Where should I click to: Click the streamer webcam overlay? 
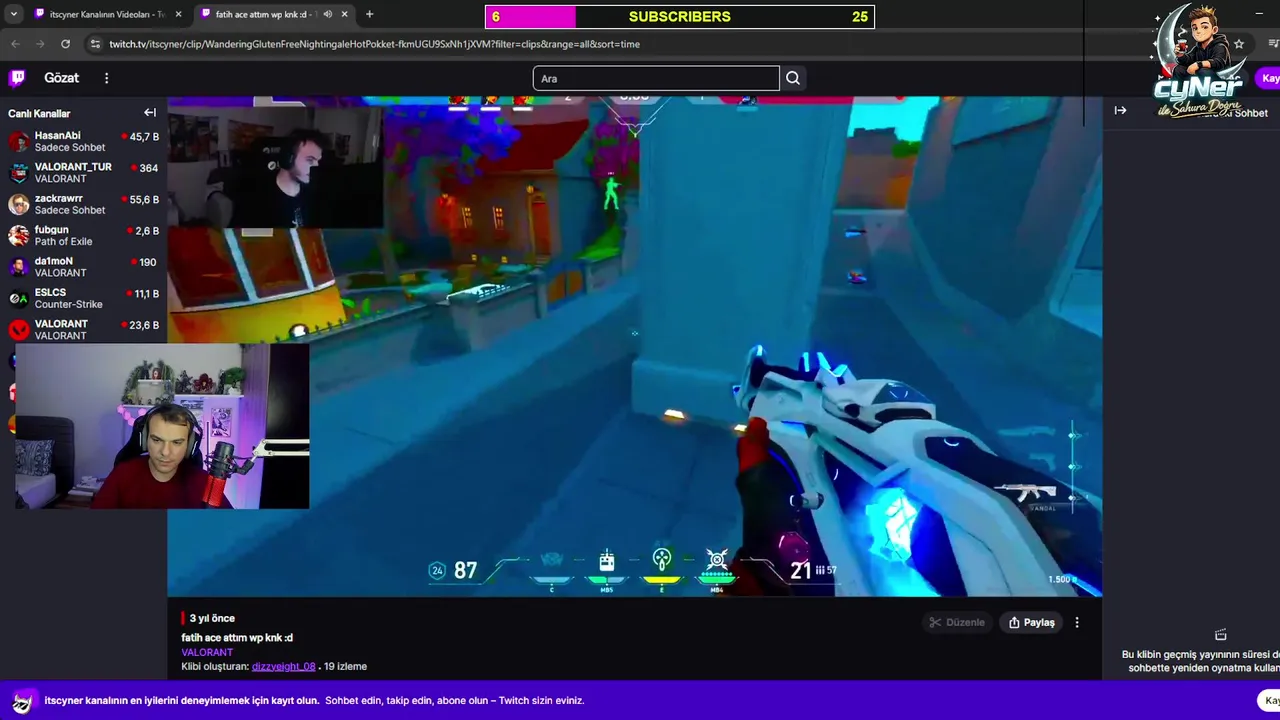point(162,427)
